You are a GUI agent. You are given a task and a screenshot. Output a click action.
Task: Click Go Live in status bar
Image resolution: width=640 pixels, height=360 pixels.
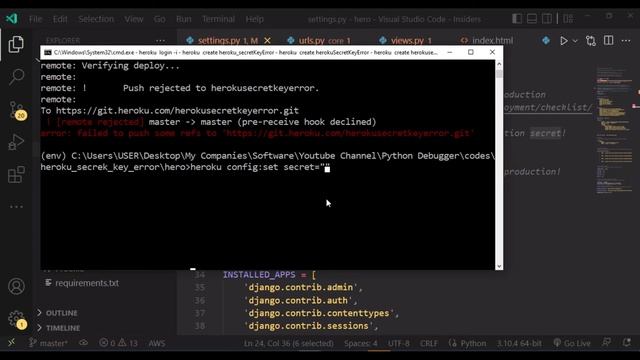point(572,343)
